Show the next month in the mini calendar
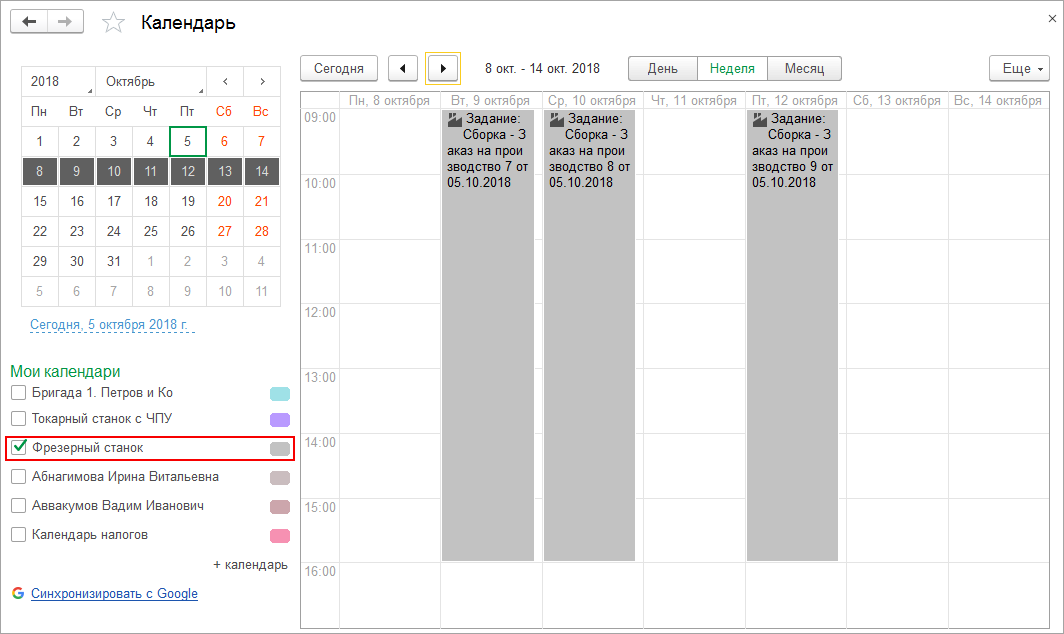The height and width of the screenshot is (634, 1064). pos(262,81)
